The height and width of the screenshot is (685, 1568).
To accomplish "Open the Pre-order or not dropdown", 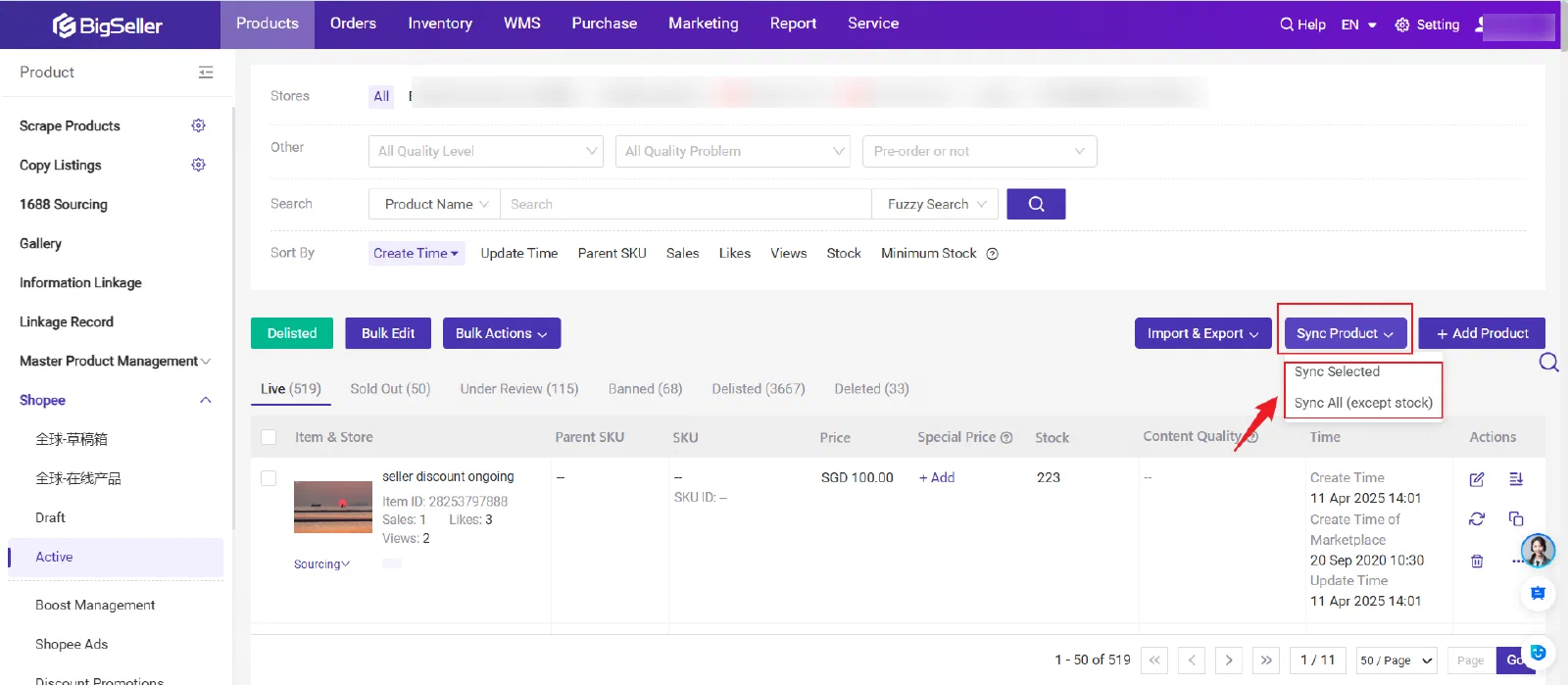I will pyautogui.click(x=980, y=151).
